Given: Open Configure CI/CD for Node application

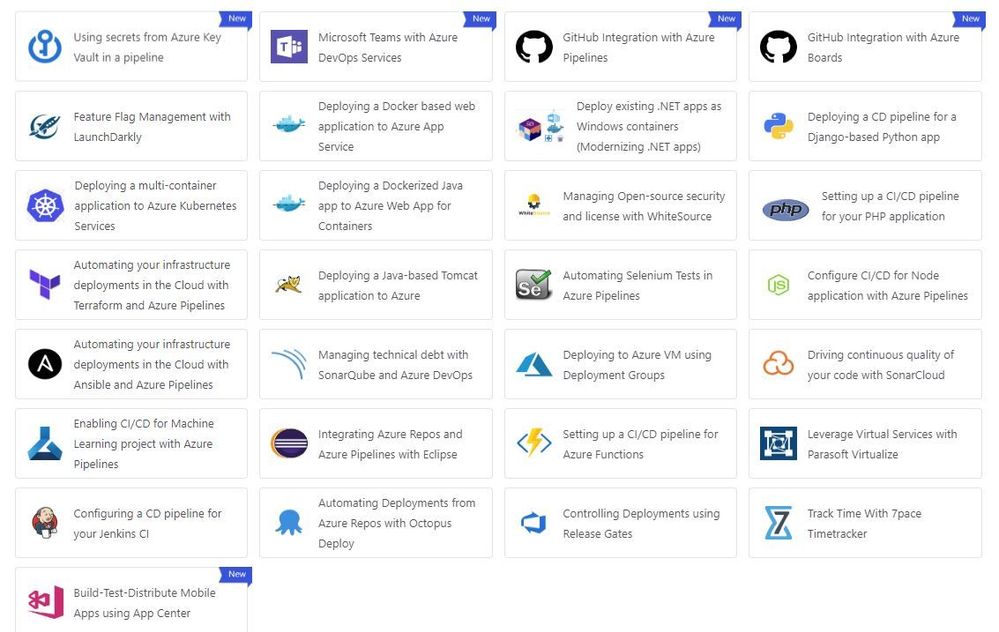Looking at the screenshot, I should tap(865, 285).
